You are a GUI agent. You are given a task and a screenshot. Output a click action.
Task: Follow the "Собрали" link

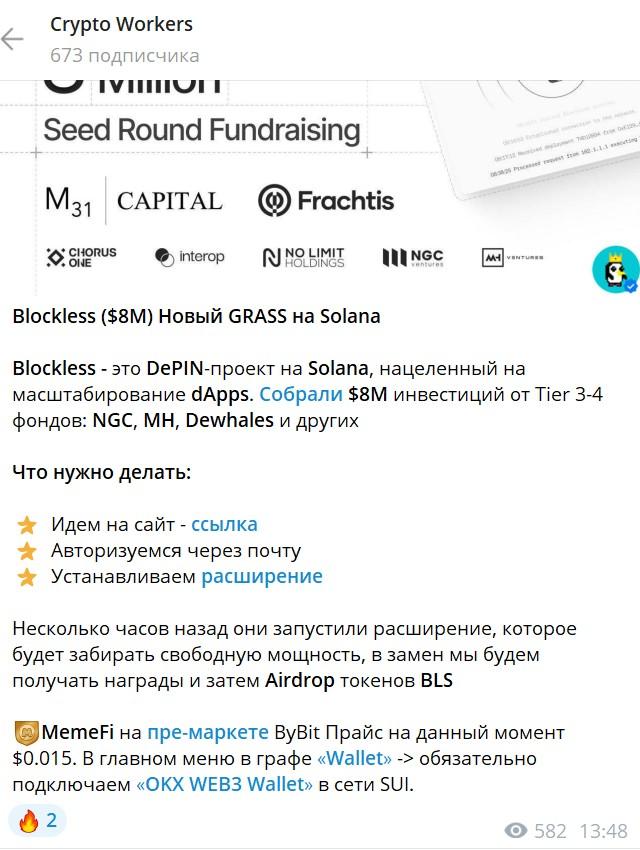pos(301,394)
